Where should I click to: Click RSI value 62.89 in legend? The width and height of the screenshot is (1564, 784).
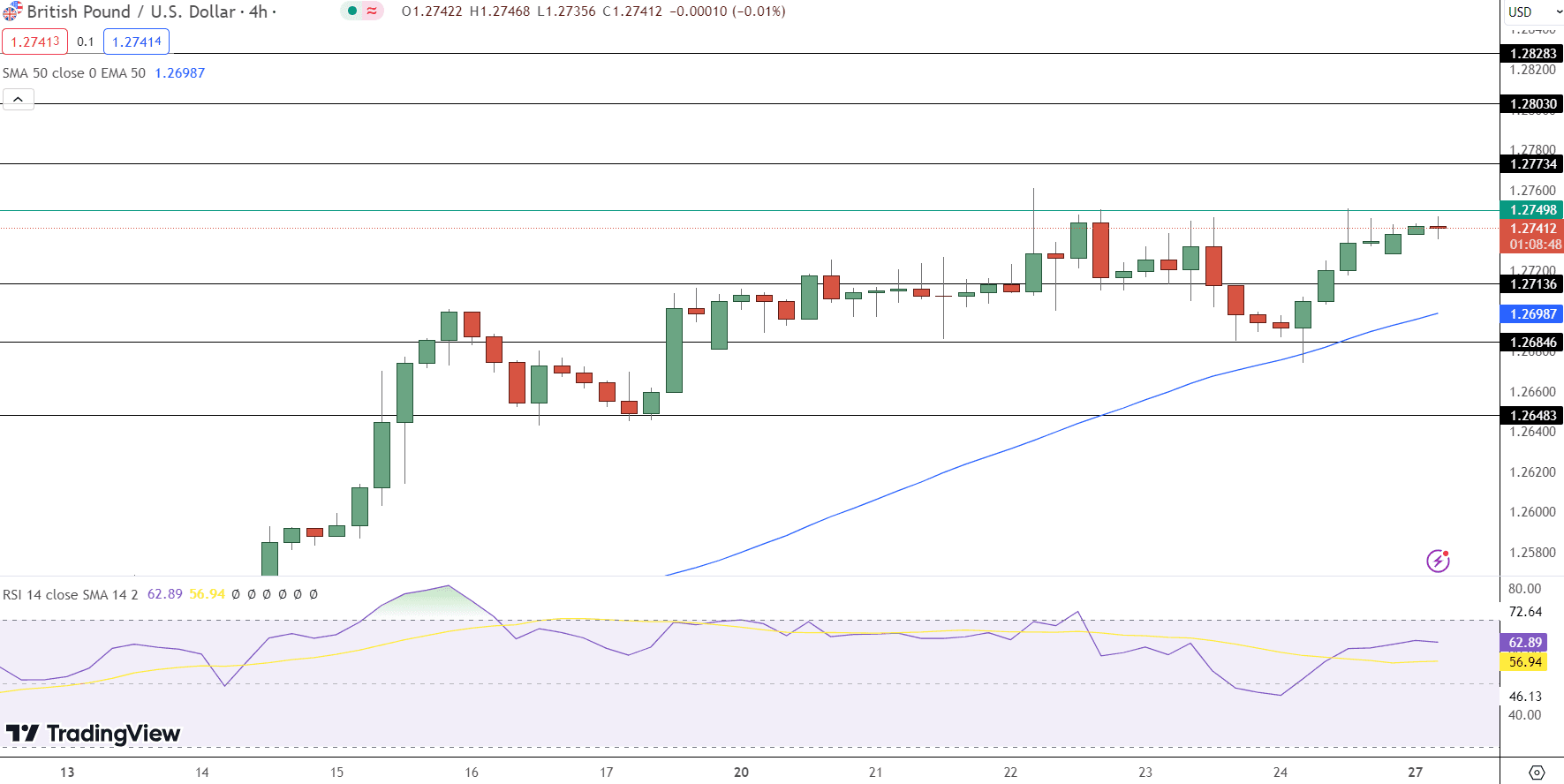pyautogui.click(x=164, y=594)
